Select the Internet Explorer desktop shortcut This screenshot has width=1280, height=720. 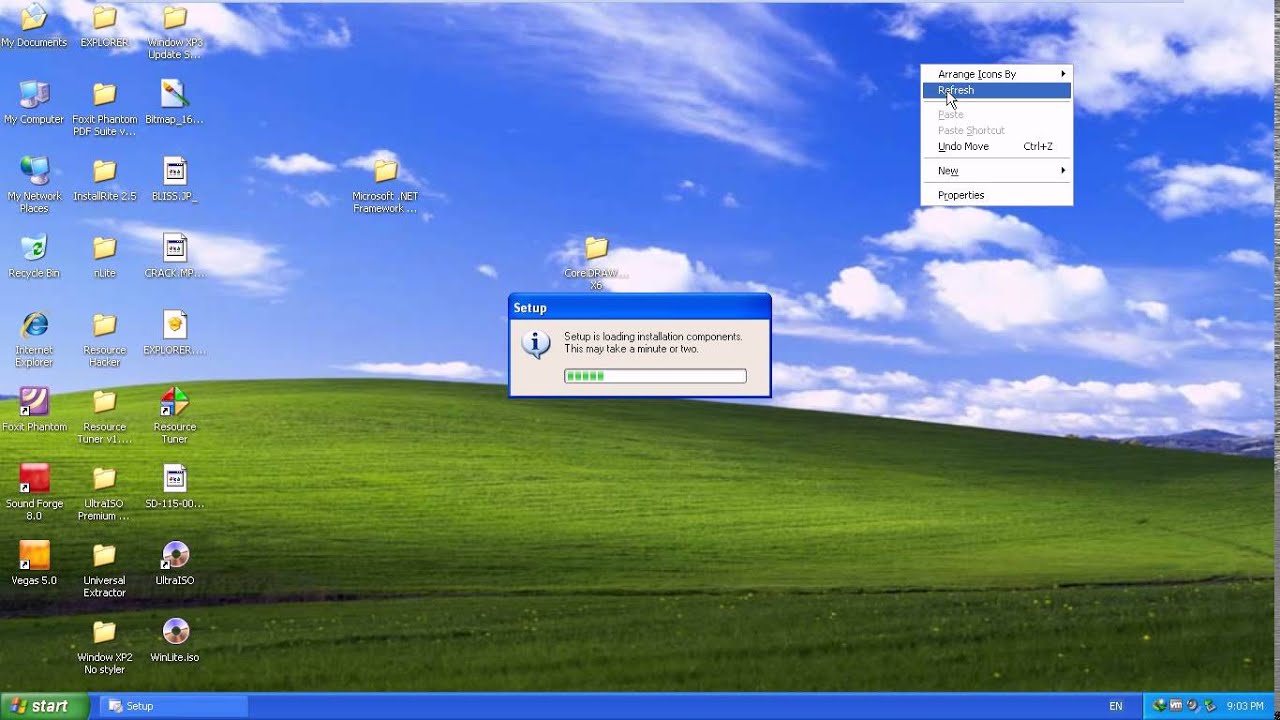point(34,325)
